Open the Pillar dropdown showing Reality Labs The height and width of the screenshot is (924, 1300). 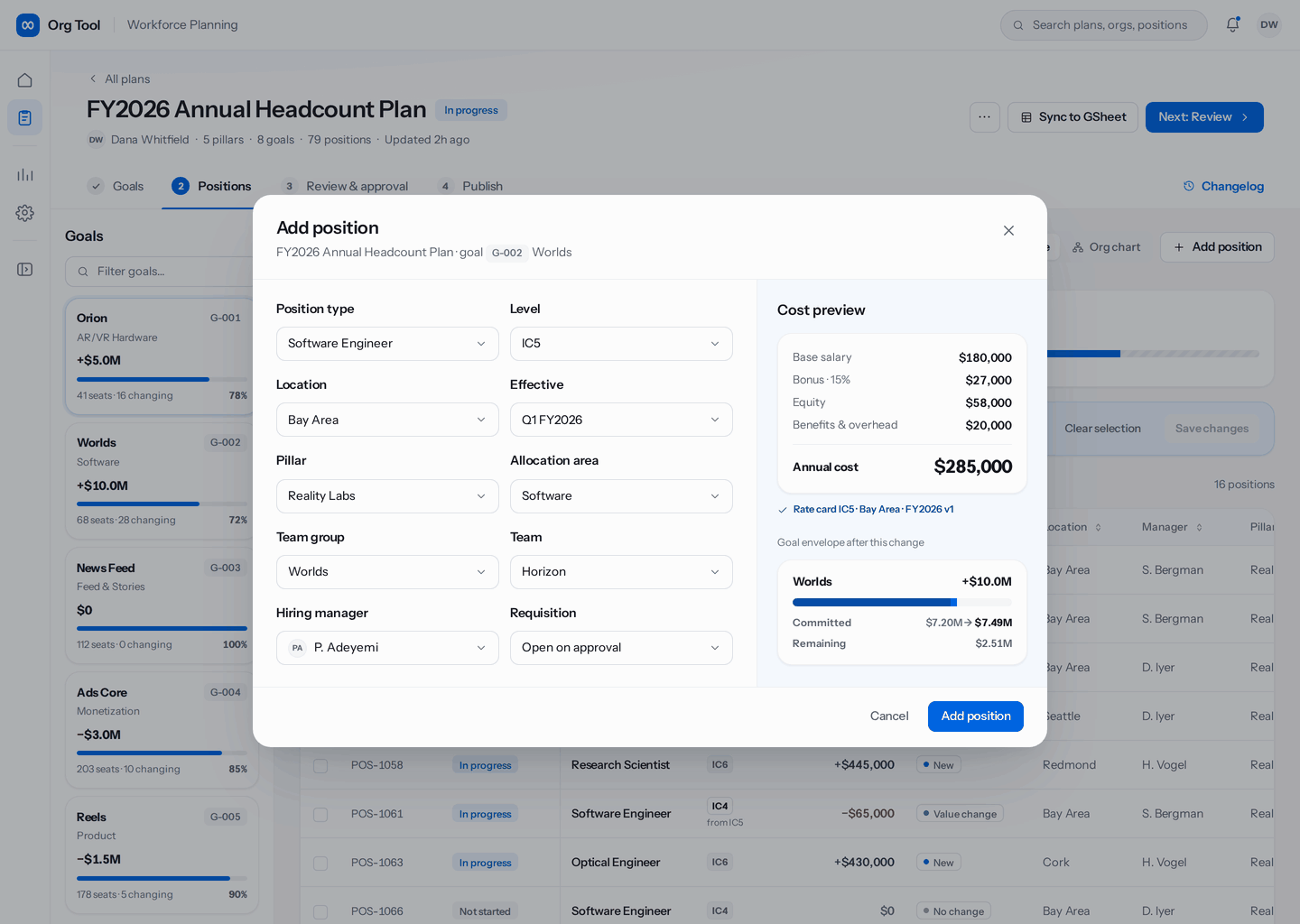387,496
